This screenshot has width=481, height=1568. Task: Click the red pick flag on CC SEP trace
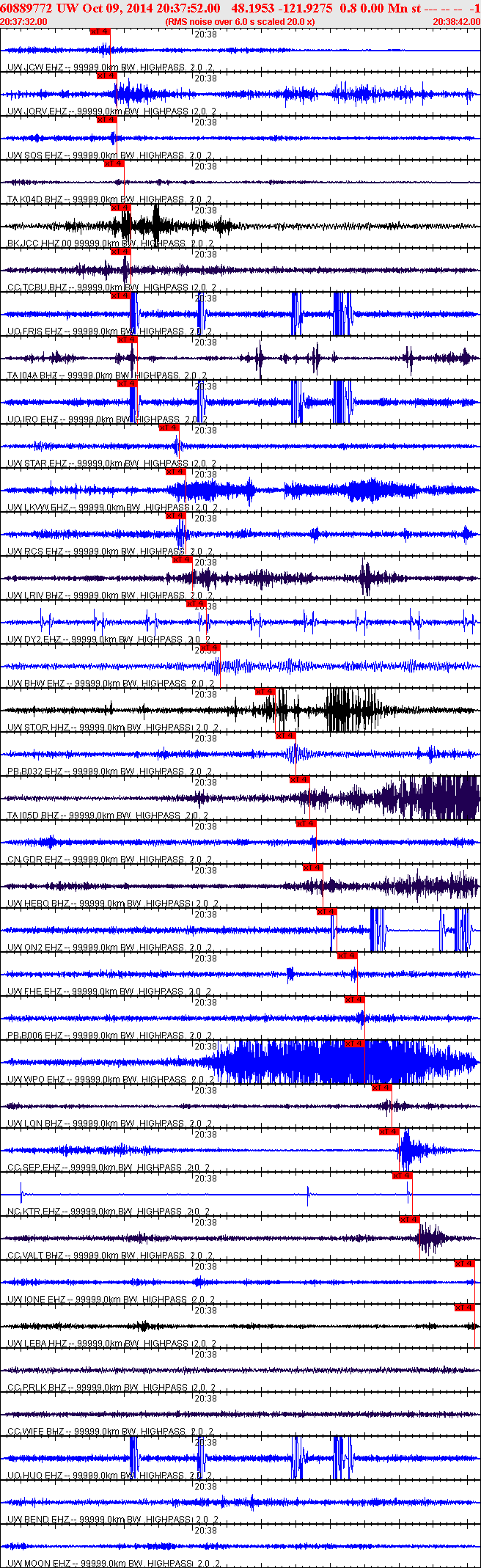pos(389,1132)
